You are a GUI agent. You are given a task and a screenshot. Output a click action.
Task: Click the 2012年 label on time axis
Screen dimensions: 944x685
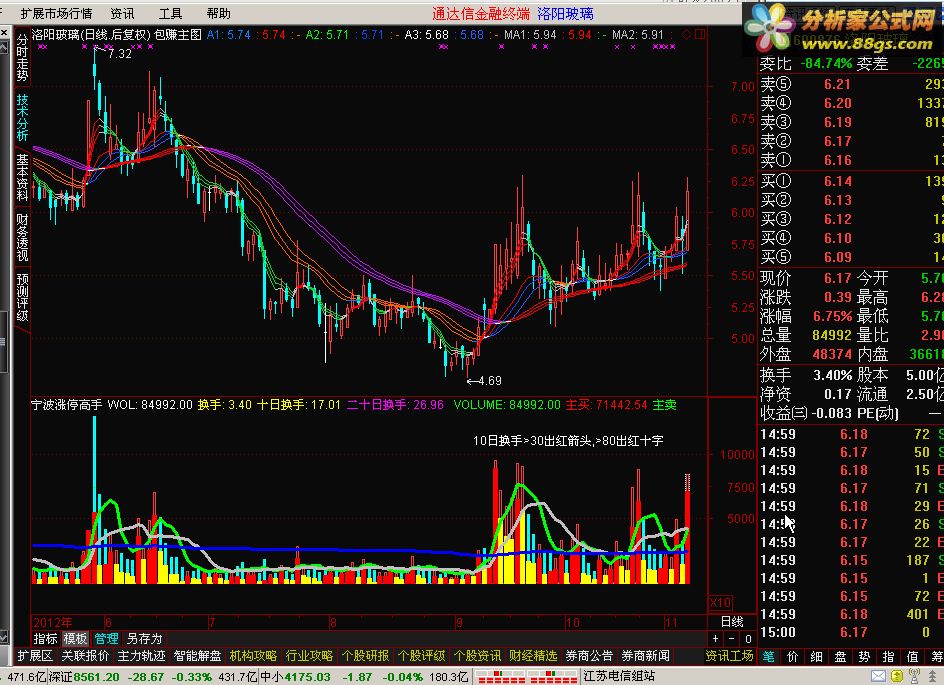pos(52,622)
